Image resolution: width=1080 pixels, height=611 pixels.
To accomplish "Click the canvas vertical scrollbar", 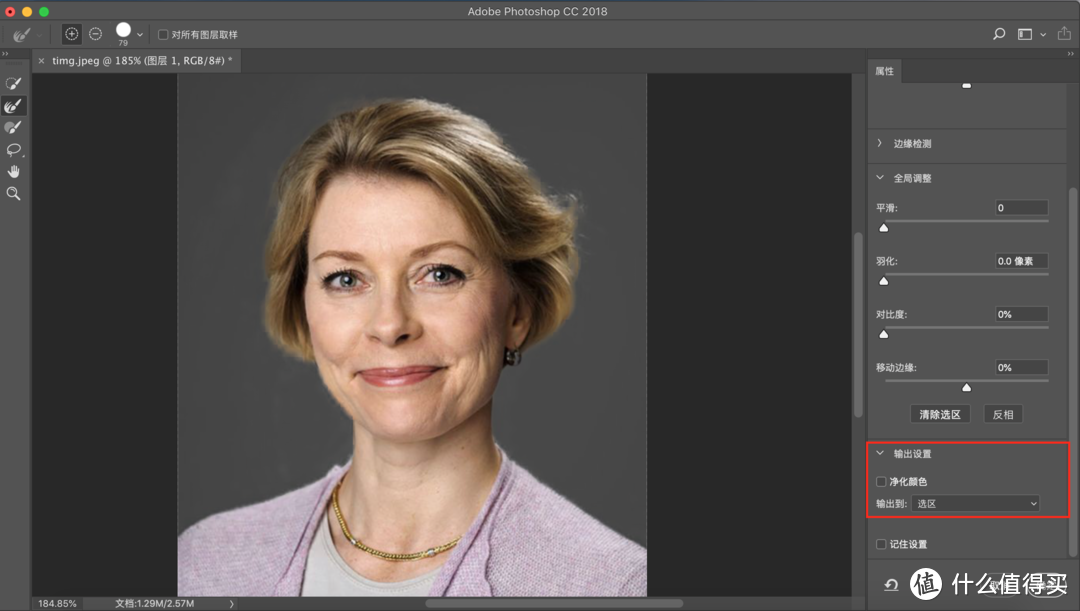I will point(858,324).
